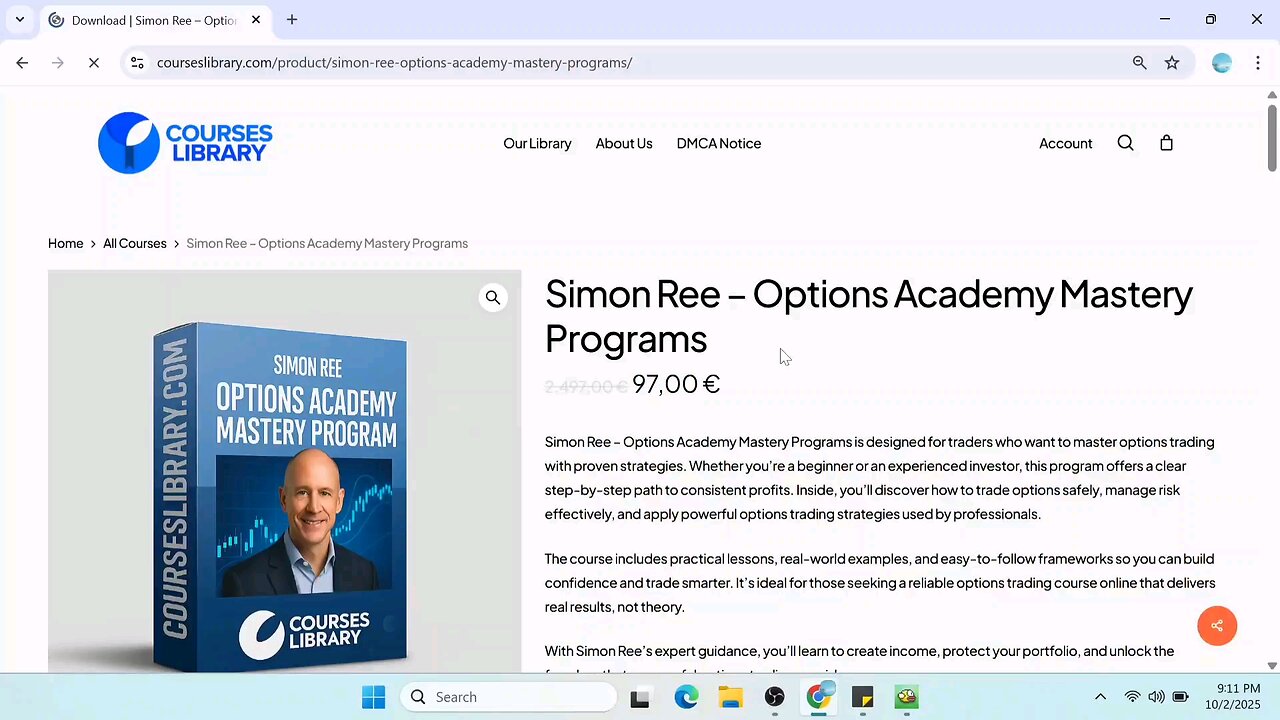View site information icon in address bar
Image resolution: width=1280 pixels, height=720 pixels.
(x=138, y=62)
